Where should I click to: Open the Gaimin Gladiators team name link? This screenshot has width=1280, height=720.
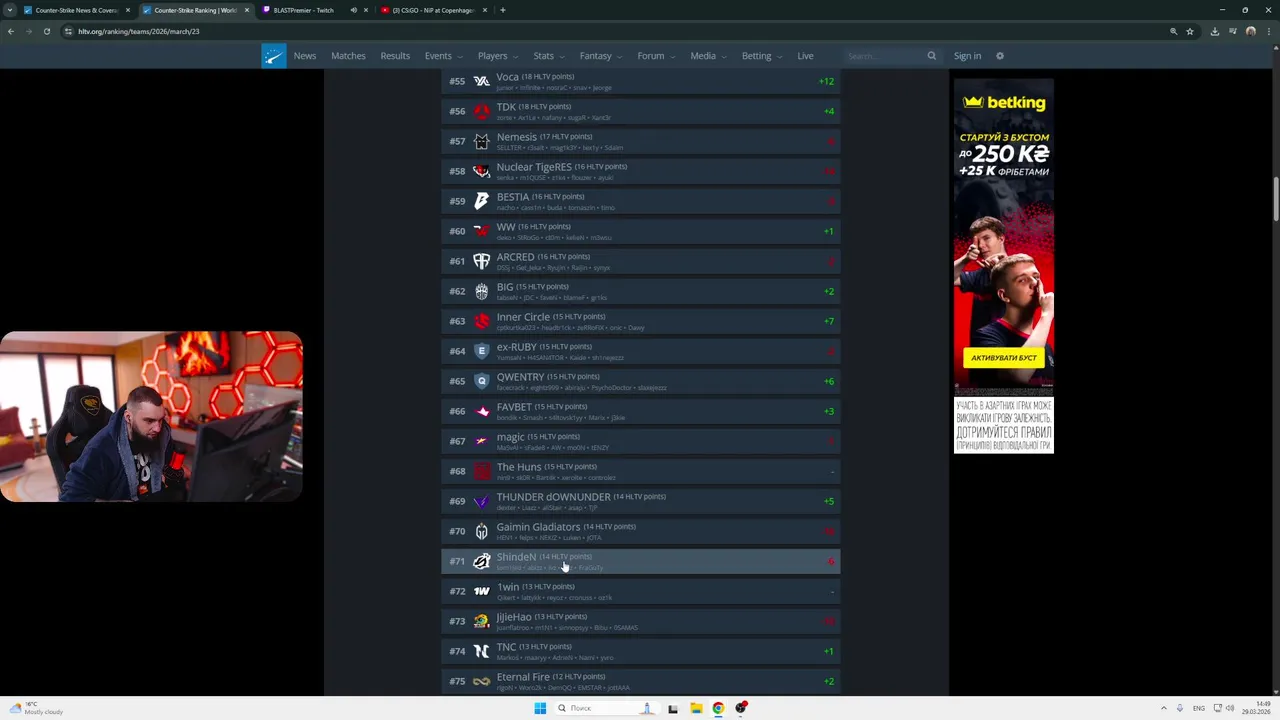pyautogui.click(x=538, y=527)
